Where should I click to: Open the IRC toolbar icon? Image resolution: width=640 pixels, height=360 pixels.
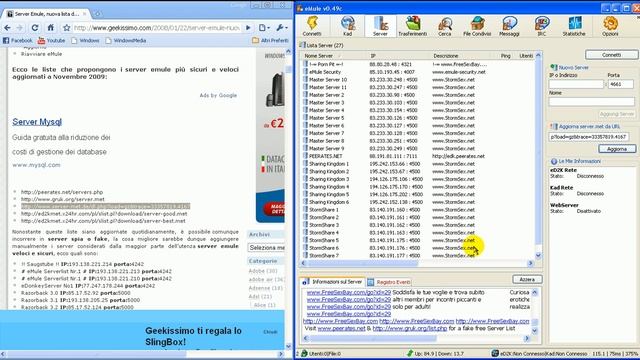tap(542, 26)
